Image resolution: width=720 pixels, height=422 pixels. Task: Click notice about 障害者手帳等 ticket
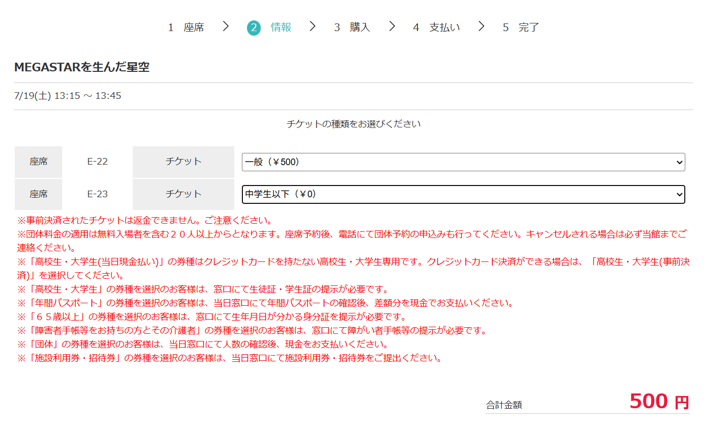(x=252, y=331)
